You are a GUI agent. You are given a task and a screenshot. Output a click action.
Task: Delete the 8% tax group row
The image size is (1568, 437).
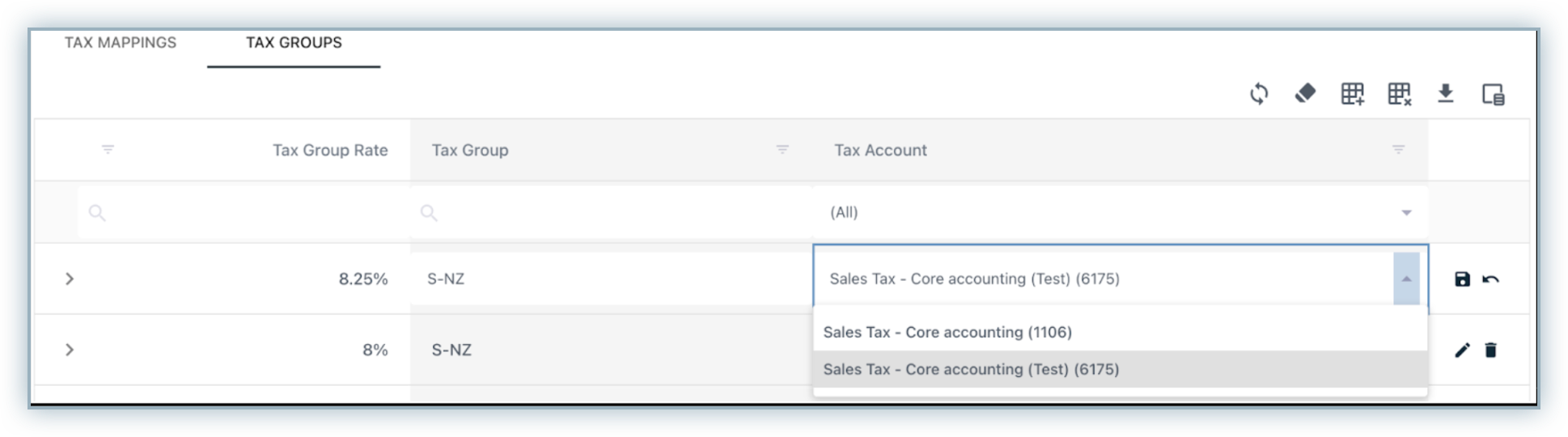pyautogui.click(x=1490, y=350)
